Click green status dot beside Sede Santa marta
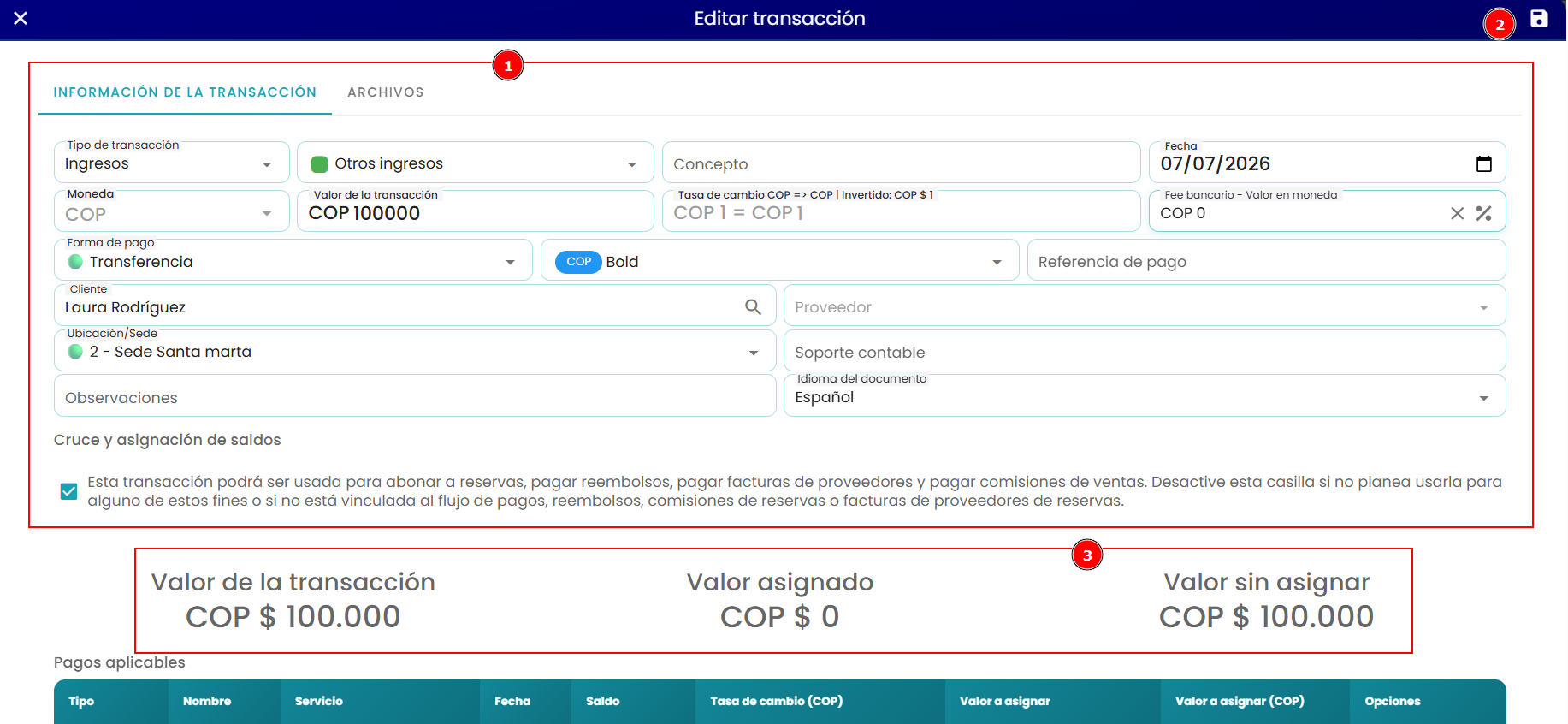This screenshot has height=724, width=1568. tap(75, 352)
